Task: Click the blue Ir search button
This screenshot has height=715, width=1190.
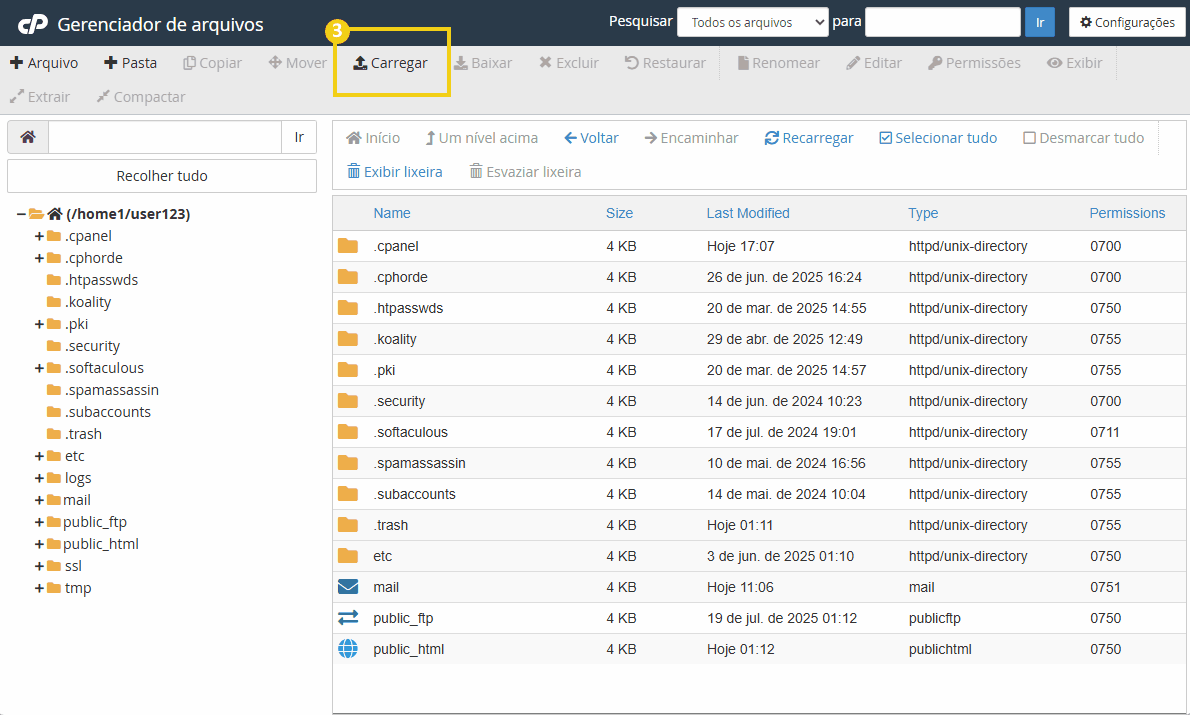Action: point(1040,22)
